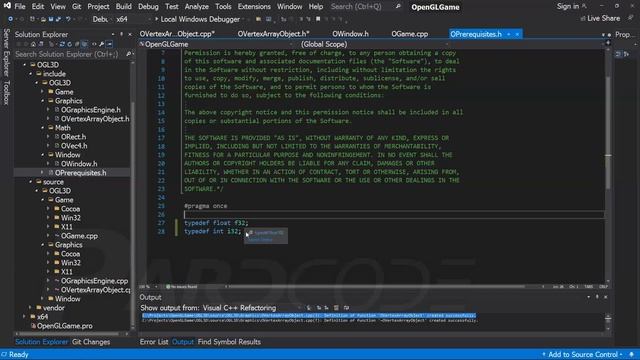Expand the x64 folder node
The image size is (640, 360).
24,317
